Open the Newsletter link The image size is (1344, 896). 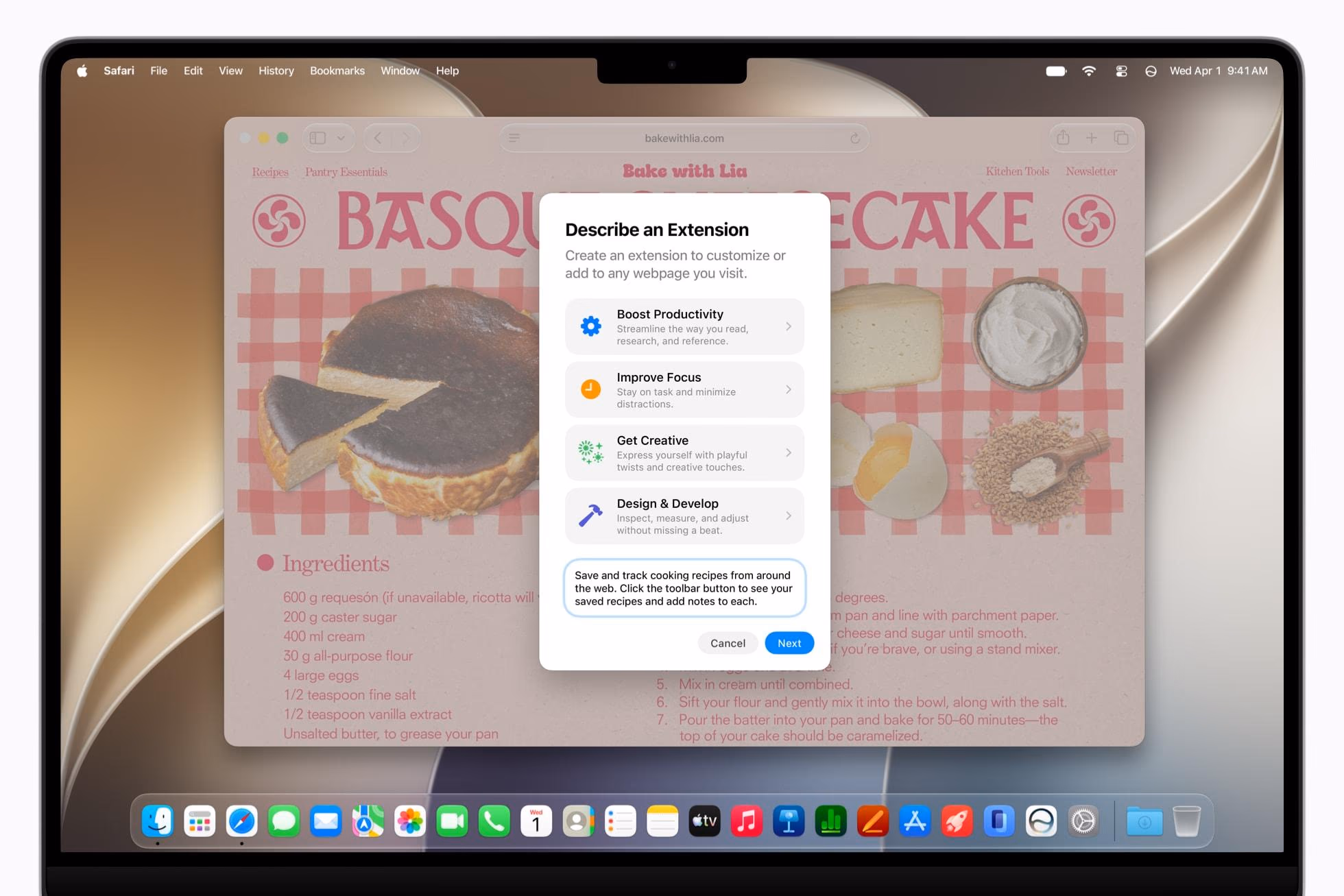click(x=1091, y=171)
